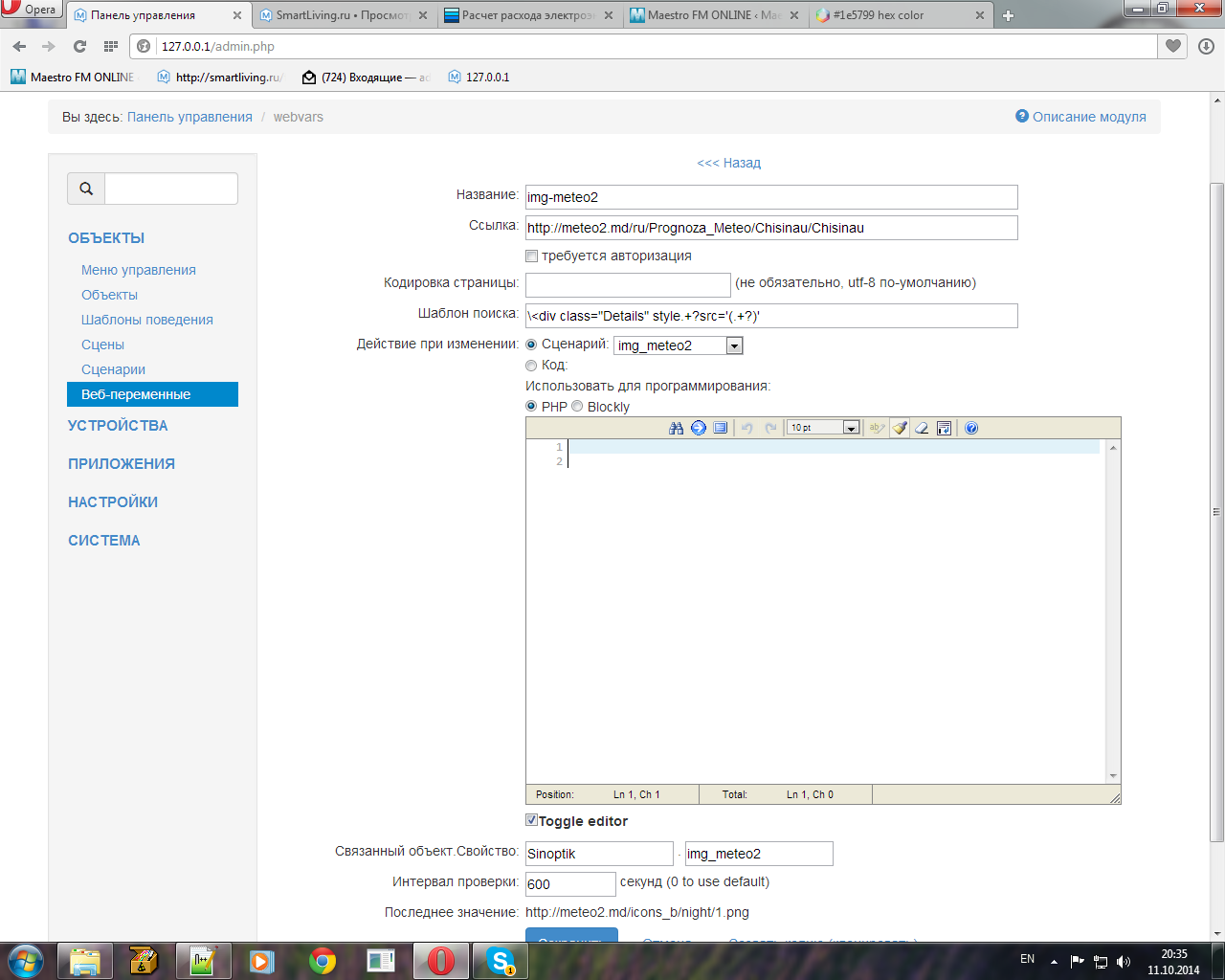Open 'http://smartliving.ru/' bookmark

coord(219,77)
